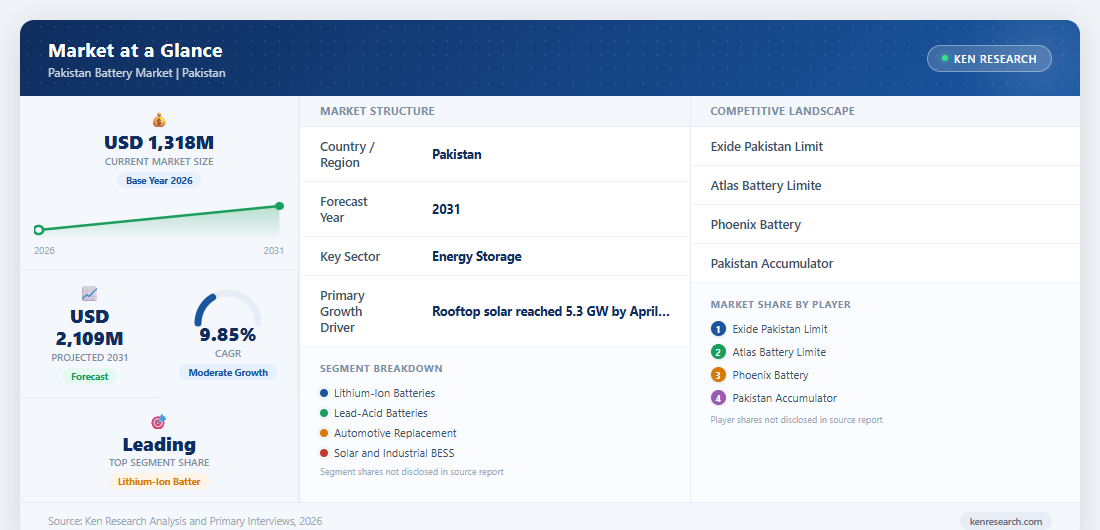Click the number 1 badge beside Exide Pakistan
This screenshot has width=1100, height=530.
coord(718,329)
